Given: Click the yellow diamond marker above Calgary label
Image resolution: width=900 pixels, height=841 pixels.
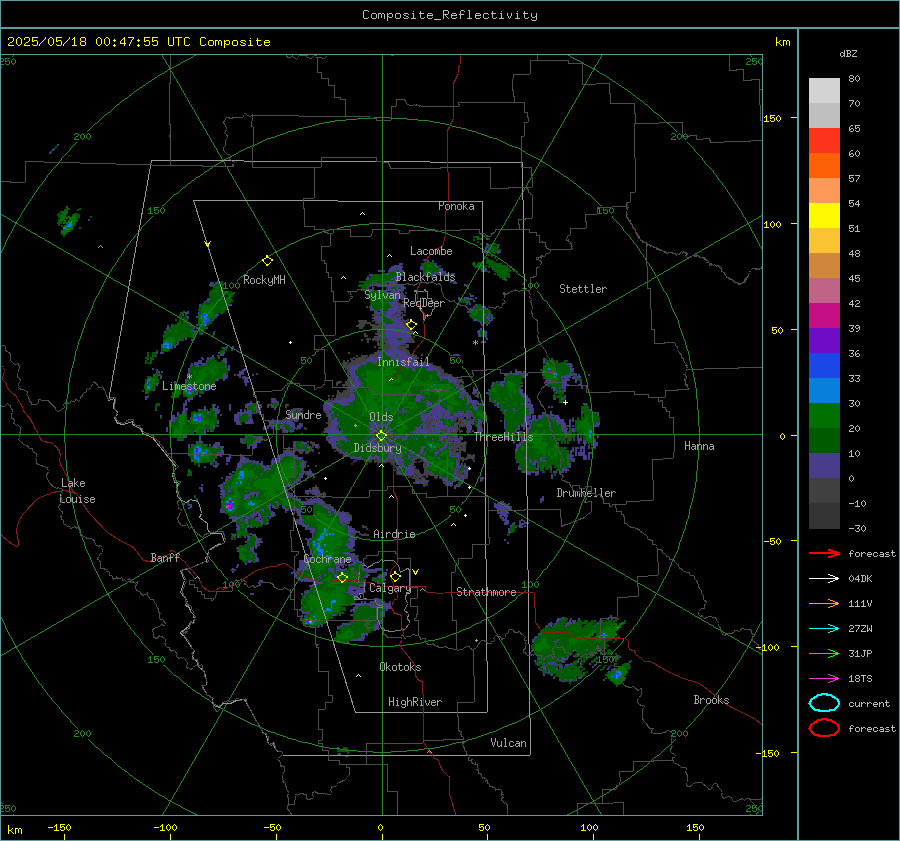Looking at the screenshot, I should click(x=395, y=576).
